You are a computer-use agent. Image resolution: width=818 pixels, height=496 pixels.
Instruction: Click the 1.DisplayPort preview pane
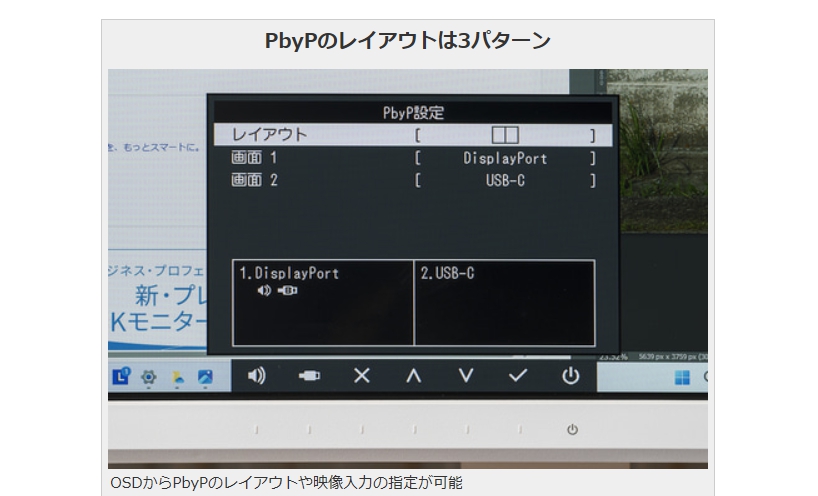(x=323, y=303)
